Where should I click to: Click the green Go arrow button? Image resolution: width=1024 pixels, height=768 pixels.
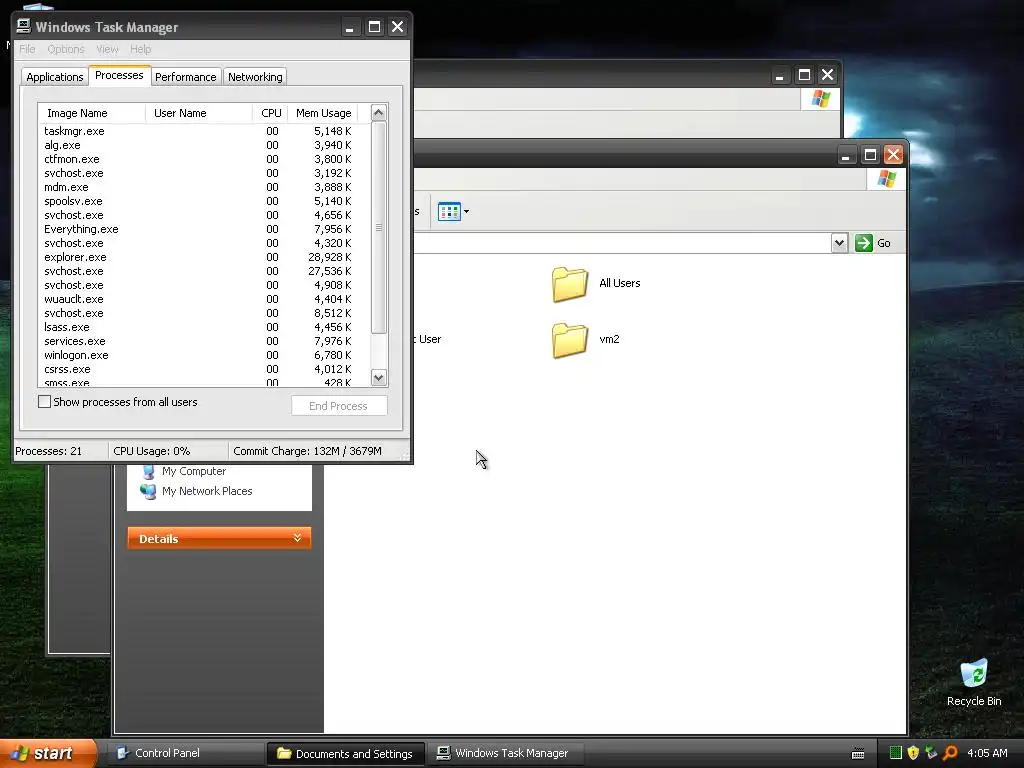pyautogui.click(x=863, y=243)
